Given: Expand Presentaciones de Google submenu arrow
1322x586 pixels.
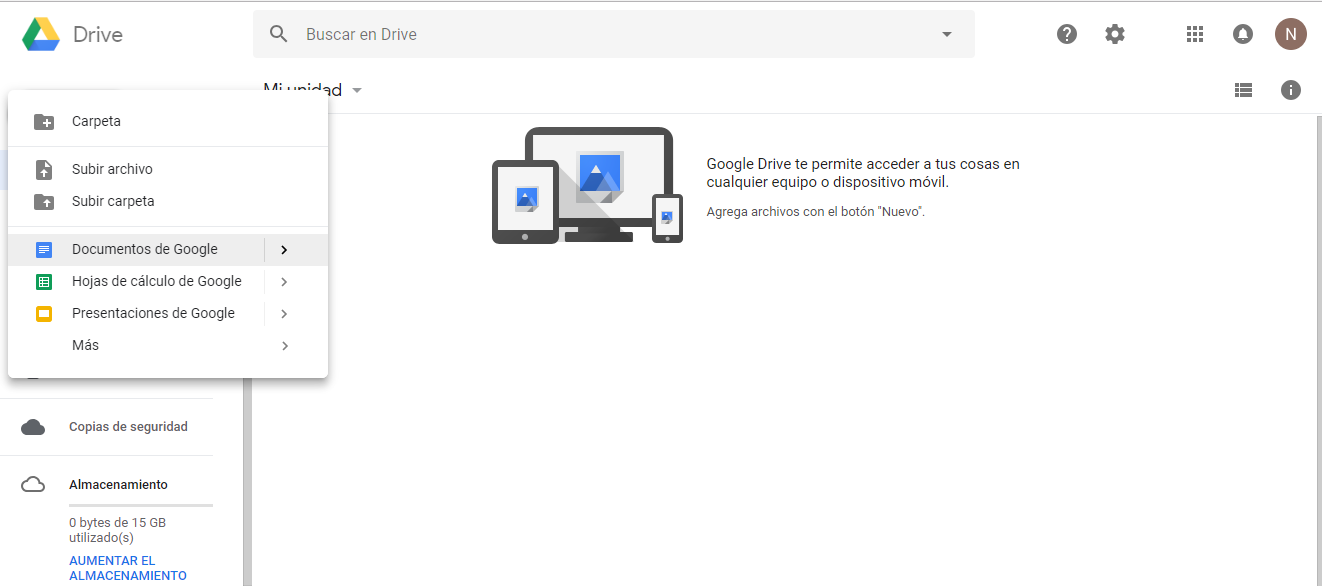Looking at the screenshot, I should click(285, 313).
